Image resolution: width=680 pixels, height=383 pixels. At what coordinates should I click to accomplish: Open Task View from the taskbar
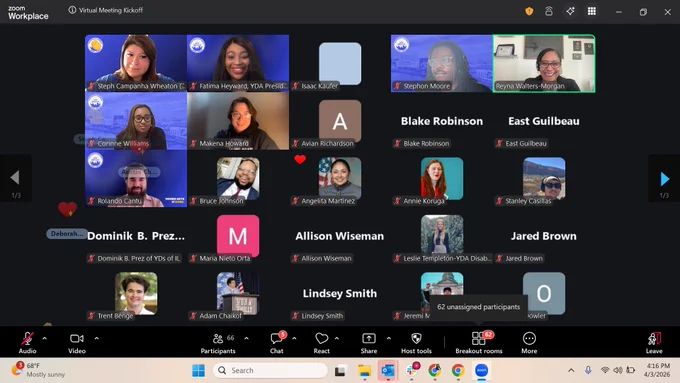pos(340,370)
